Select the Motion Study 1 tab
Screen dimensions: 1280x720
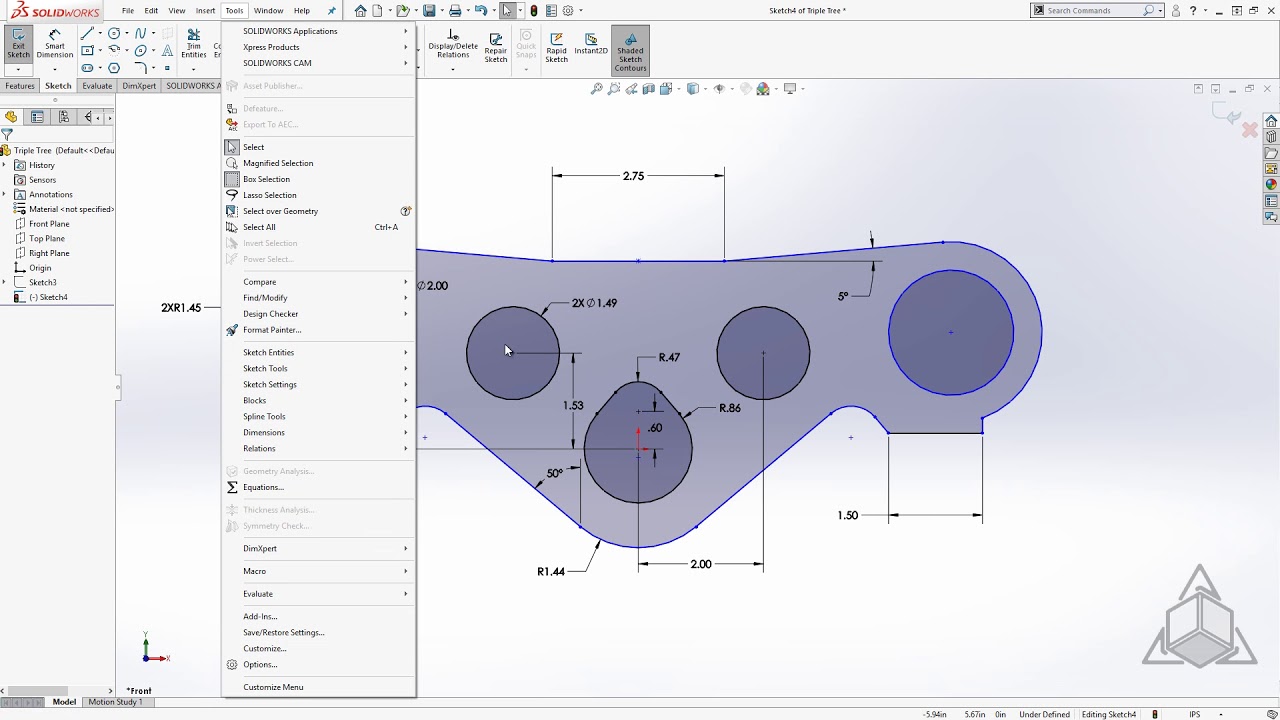point(116,702)
